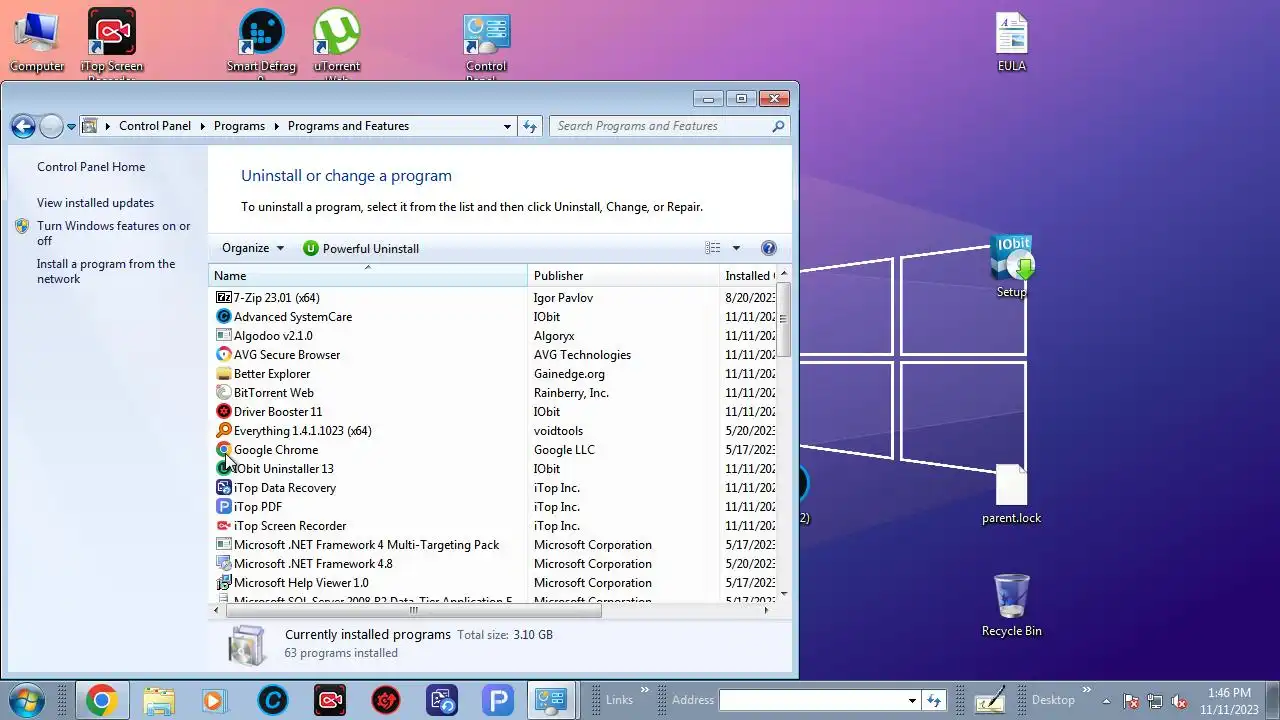1280x720 pixels.
Task: Expand the Links toolbar chevron
Action: (645, 690)
